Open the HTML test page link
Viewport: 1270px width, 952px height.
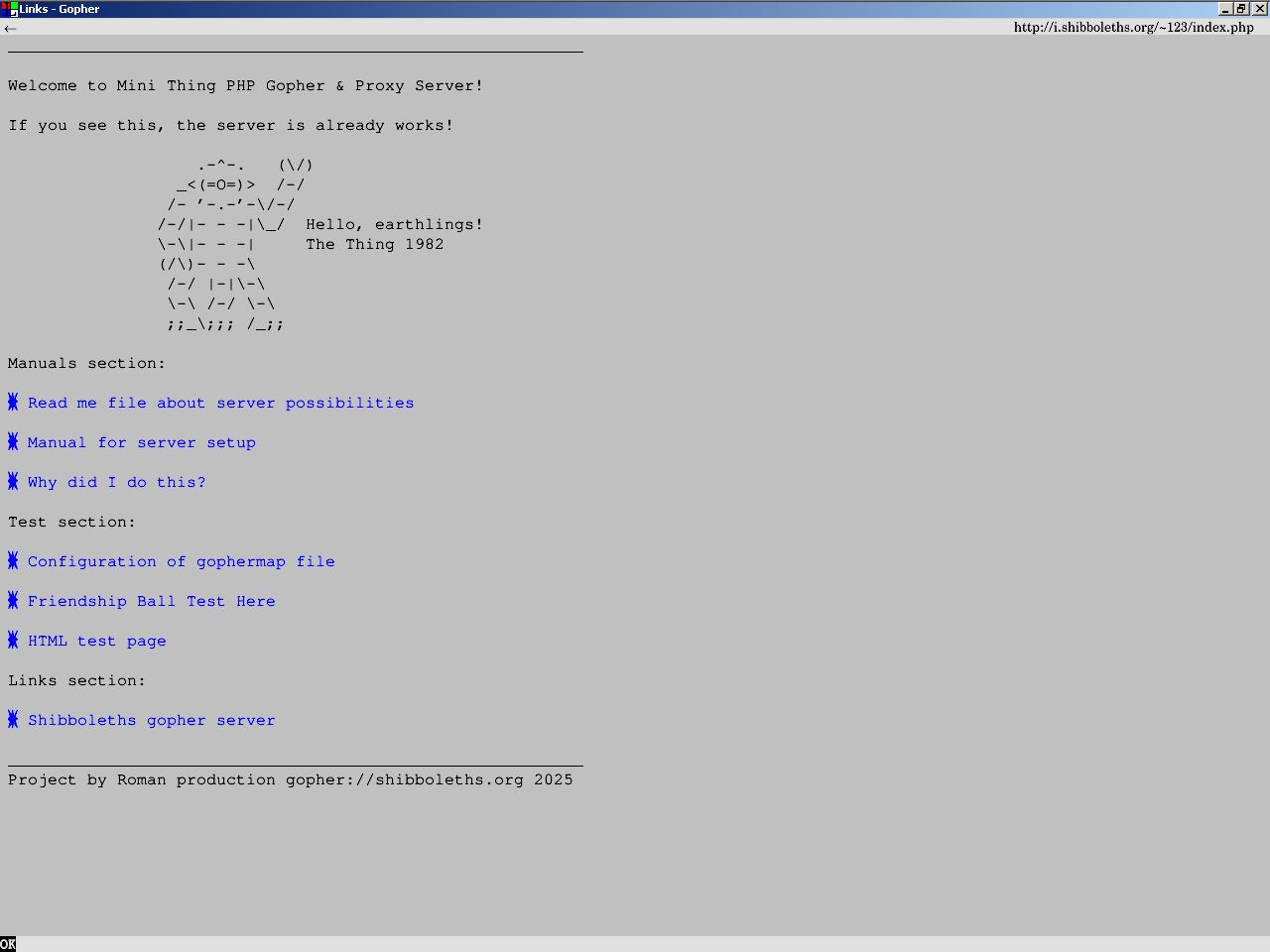click(96, 641)
